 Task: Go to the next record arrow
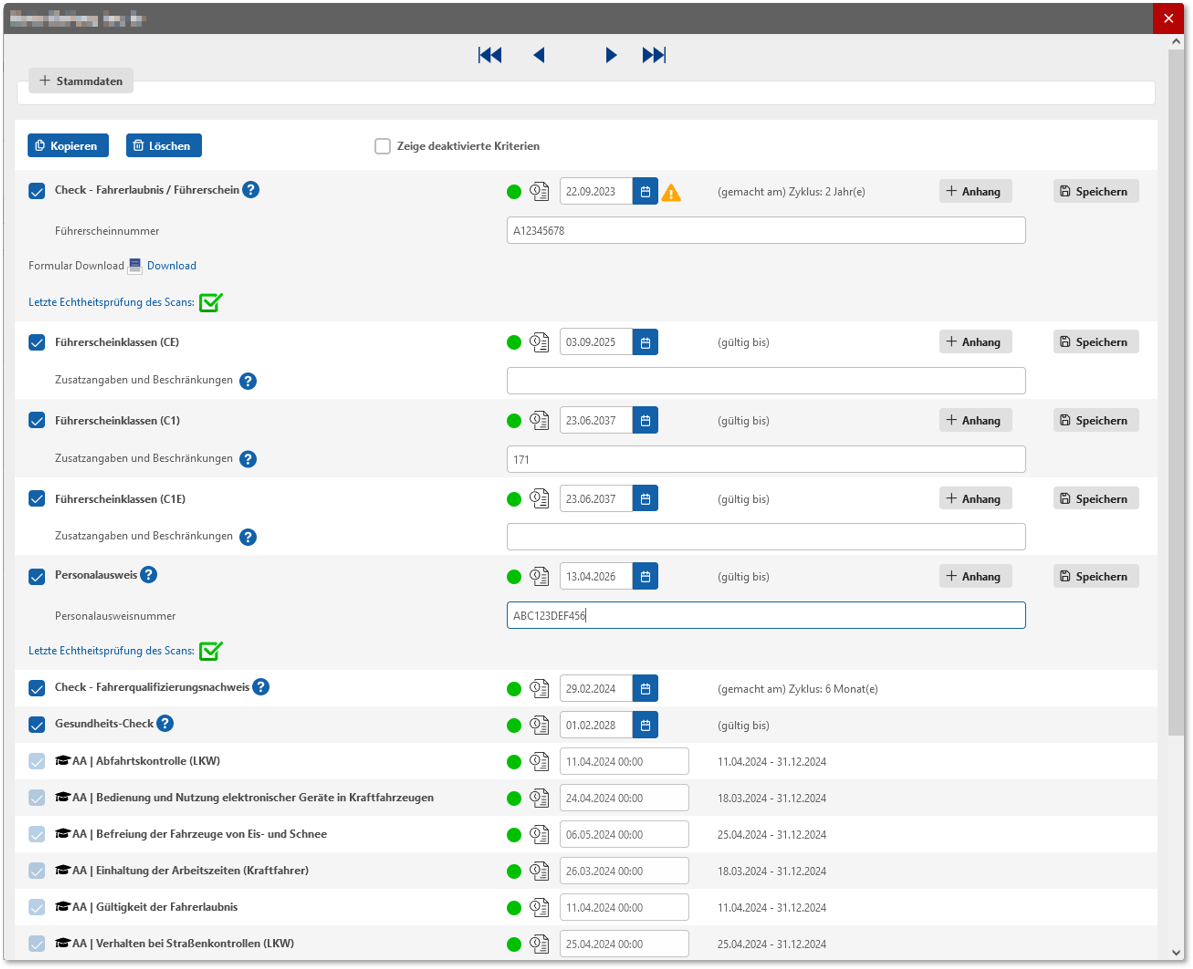610,55
